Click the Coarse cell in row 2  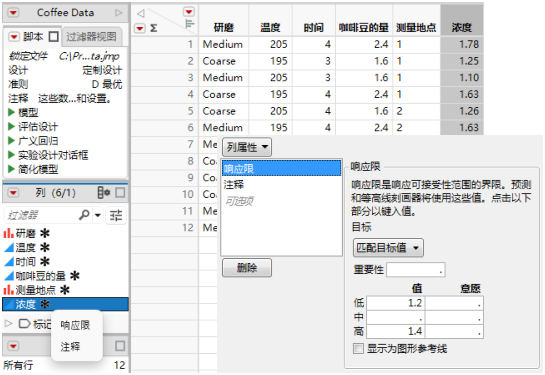tap(223, 61)
